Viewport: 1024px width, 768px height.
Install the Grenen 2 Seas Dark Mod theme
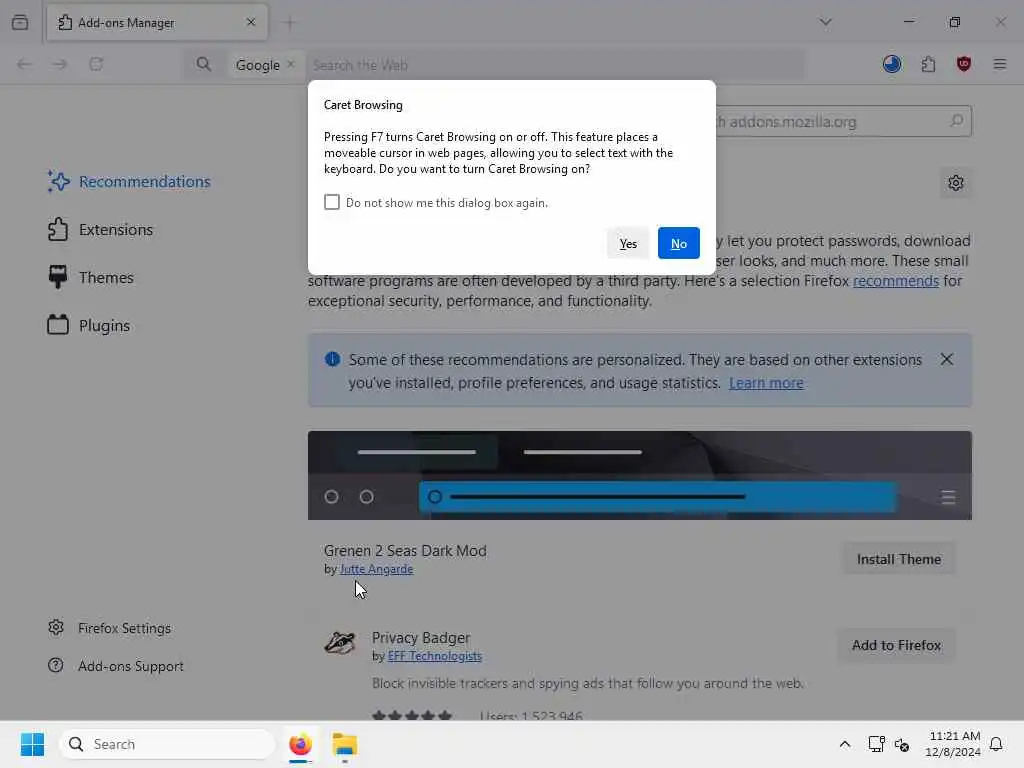click(899, 559)
